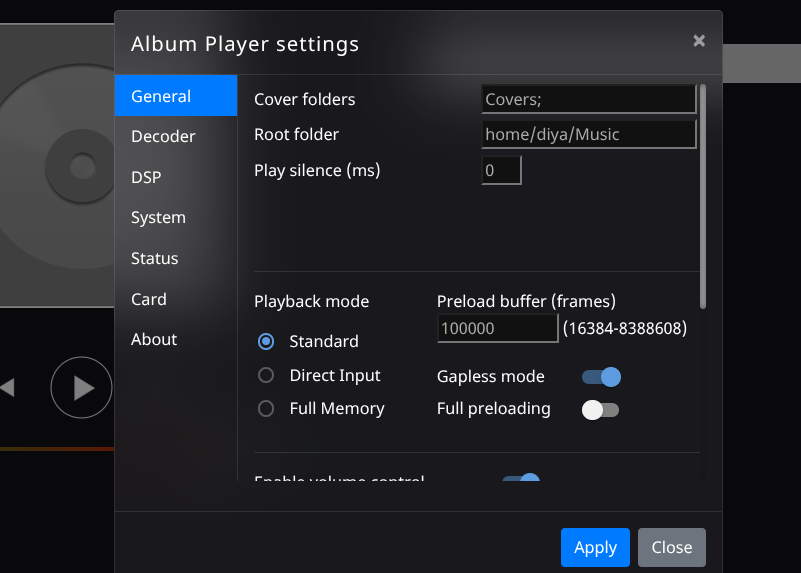Click the previous track arrow
Viewport: 801px width, 573px height.
pos(8,387)
